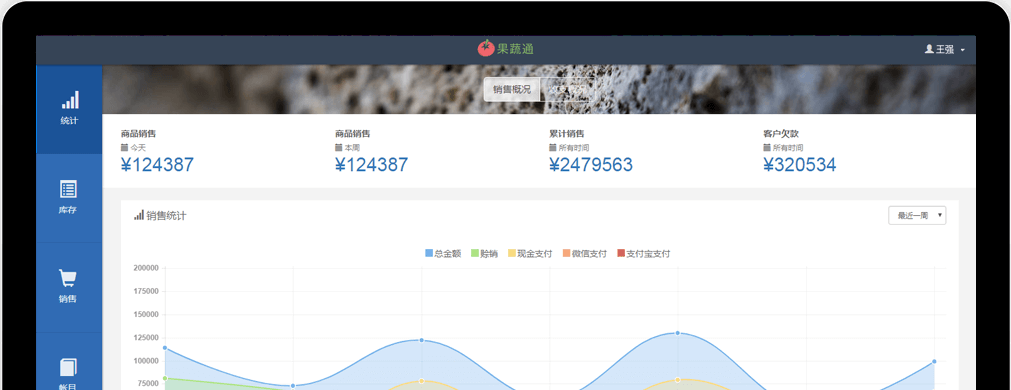Screen dimensions: 1011x390
Task: Click the 125000 y-axis label
Action: click(146, 338)
